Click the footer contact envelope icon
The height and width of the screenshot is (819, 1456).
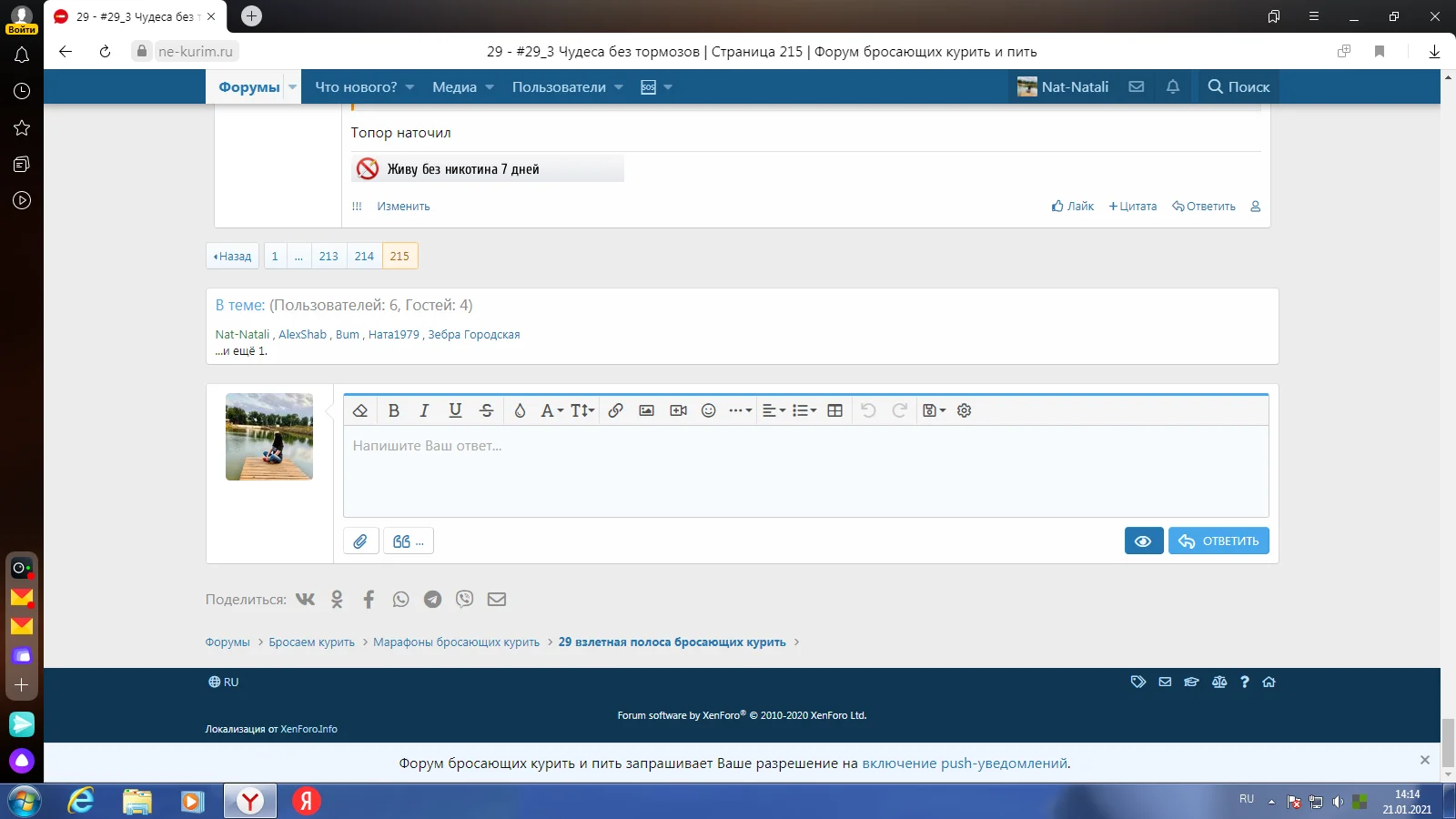click(1165, 682)
